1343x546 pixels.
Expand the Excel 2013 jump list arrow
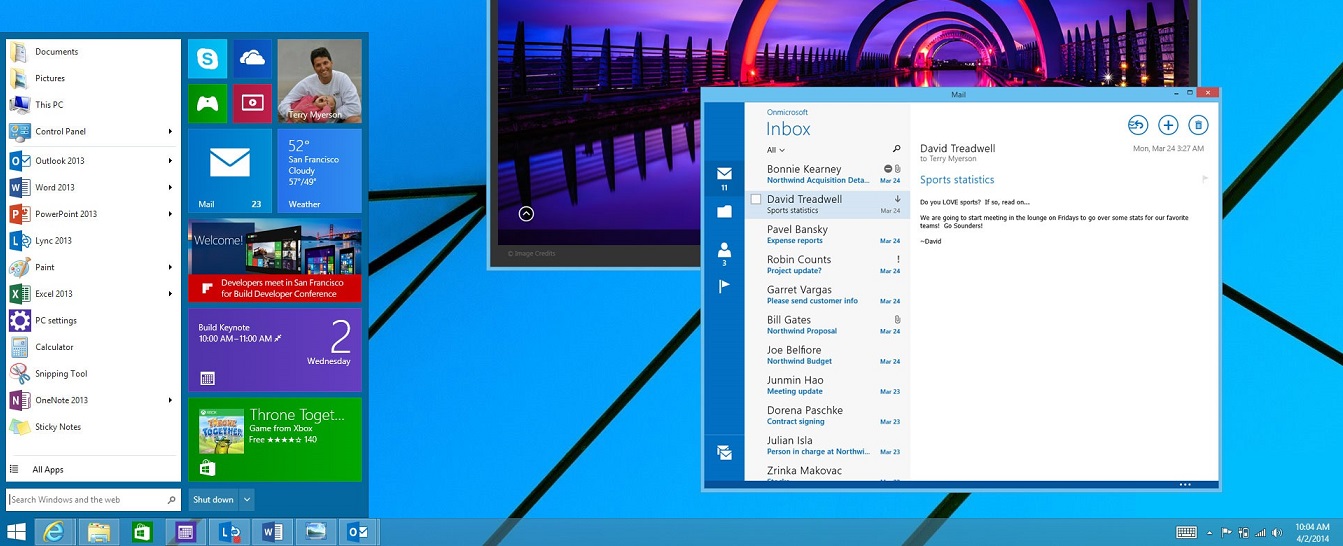(x=170, y=294)
